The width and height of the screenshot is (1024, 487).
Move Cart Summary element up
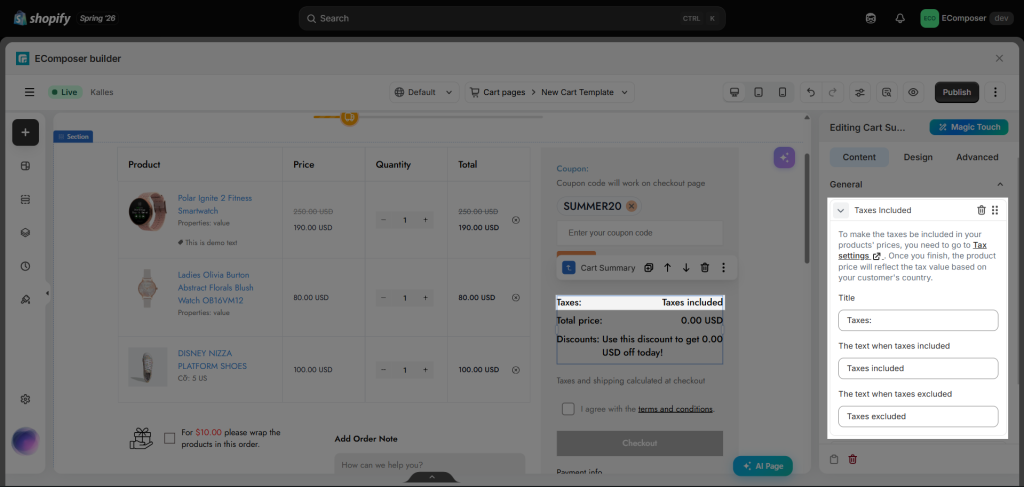(x=667, y=268)
